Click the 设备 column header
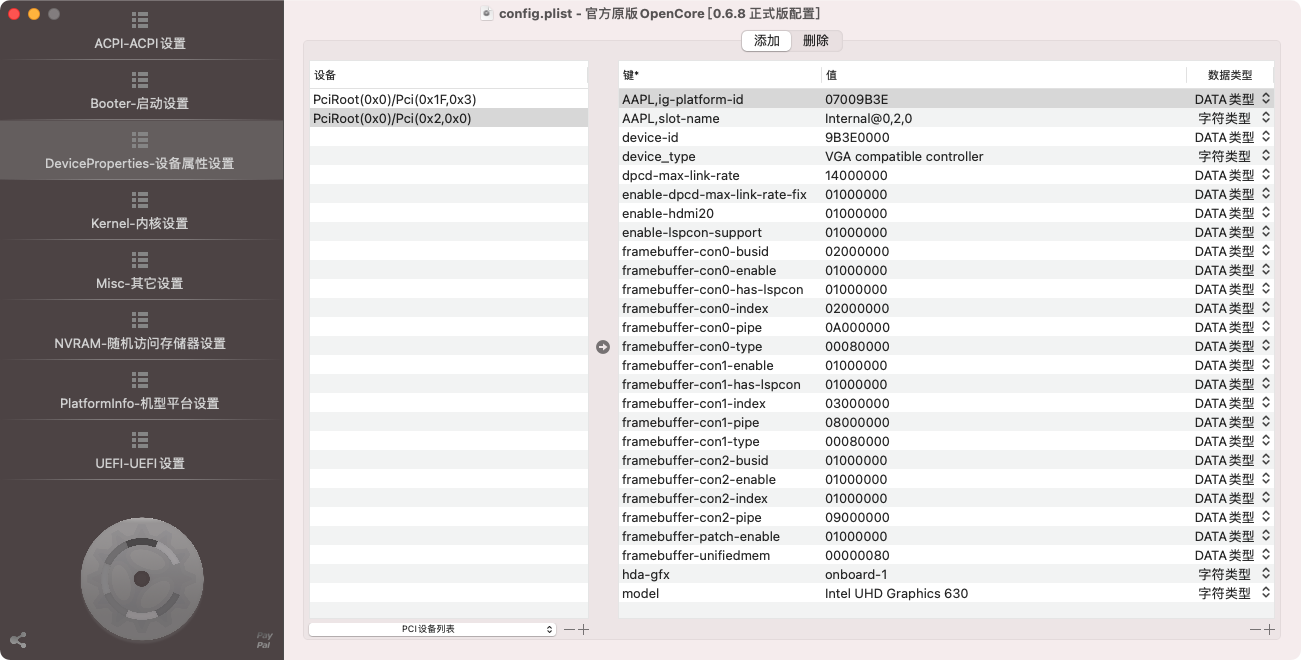 (449, 75)
